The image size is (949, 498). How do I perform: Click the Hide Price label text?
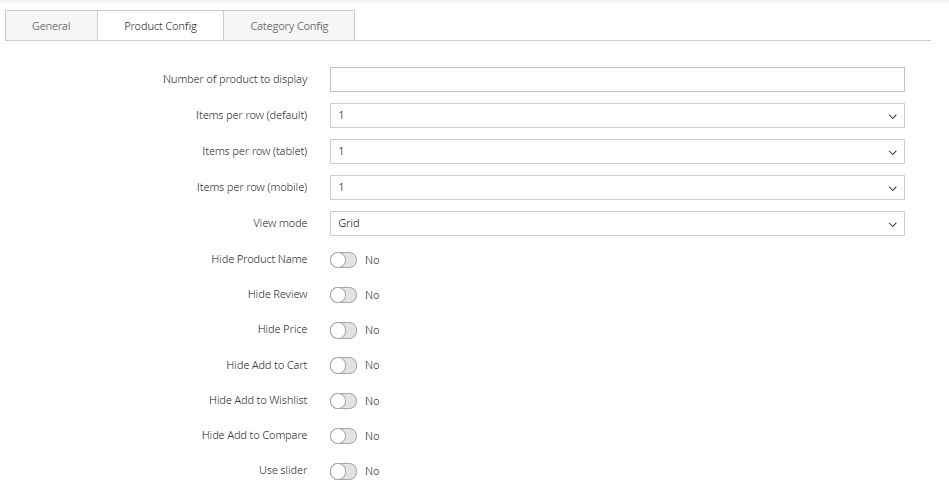point(282,330)
